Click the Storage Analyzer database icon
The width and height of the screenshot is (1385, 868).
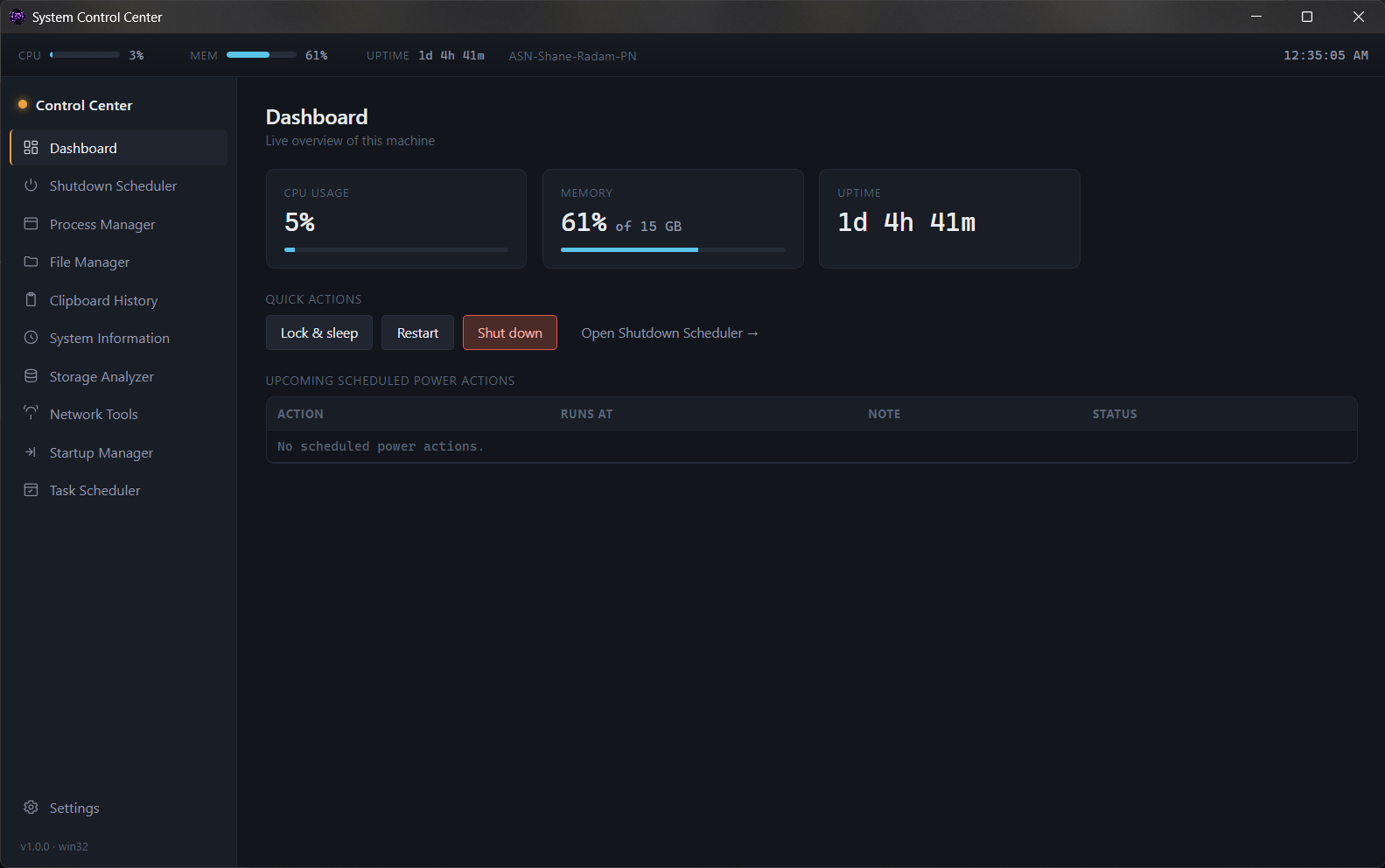pyautogui.click(x=31, y=376)
